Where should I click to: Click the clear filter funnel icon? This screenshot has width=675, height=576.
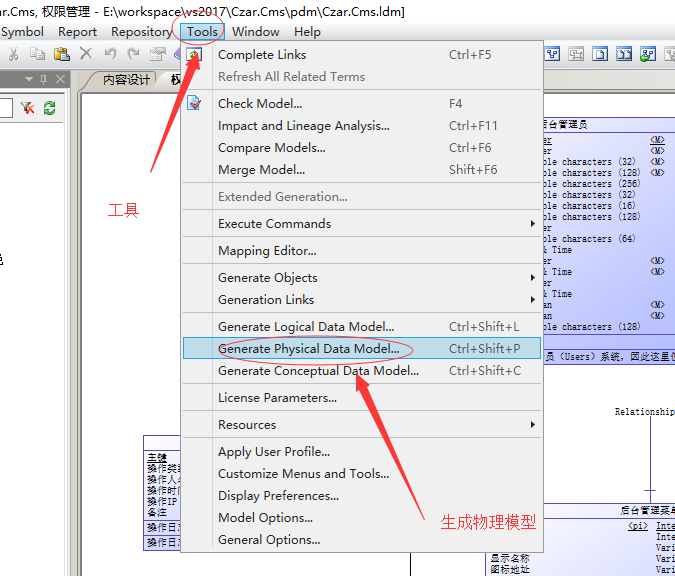coord(27,108)
